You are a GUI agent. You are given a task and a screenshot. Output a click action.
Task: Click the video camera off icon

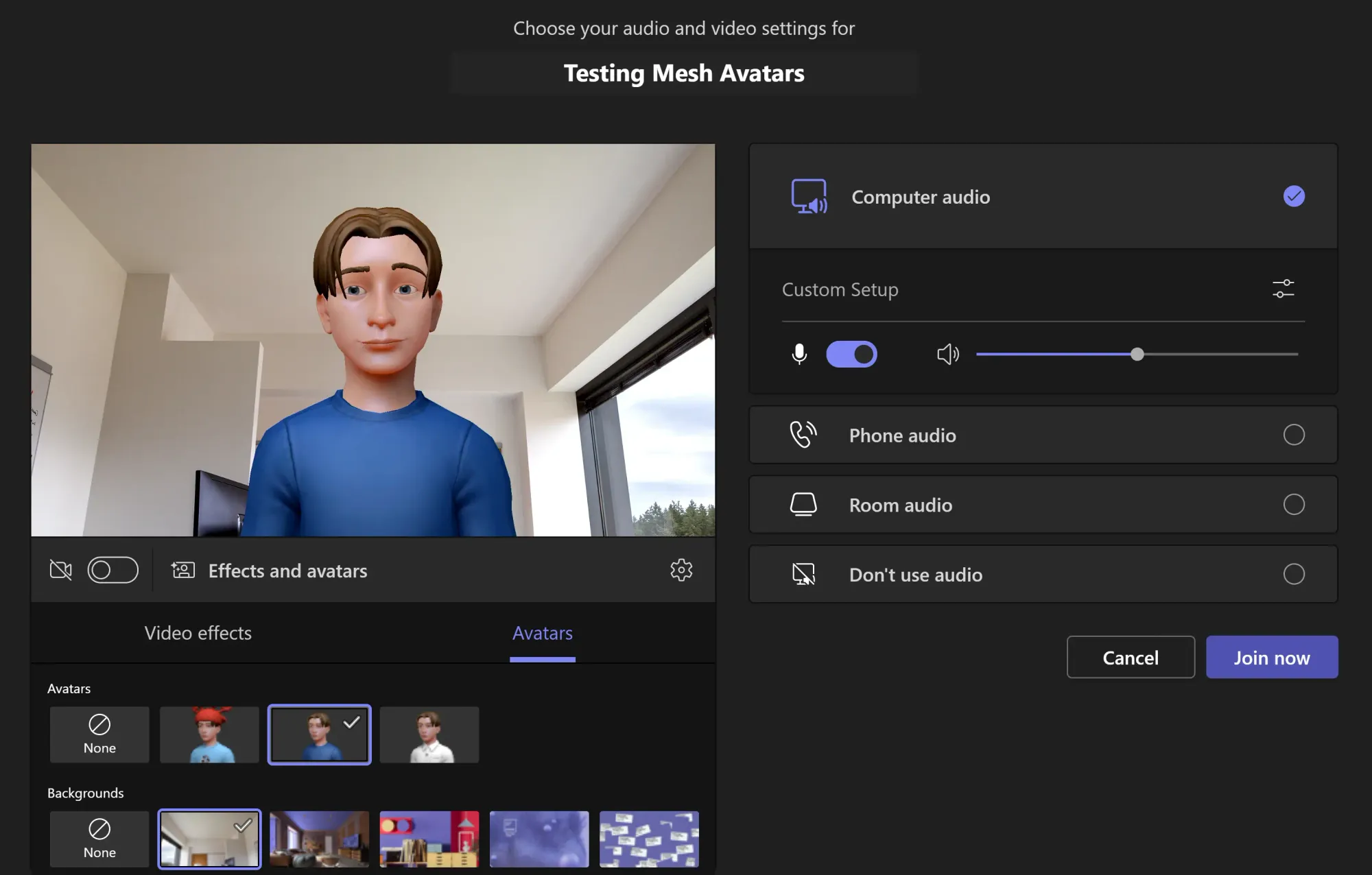coord(60,569)
